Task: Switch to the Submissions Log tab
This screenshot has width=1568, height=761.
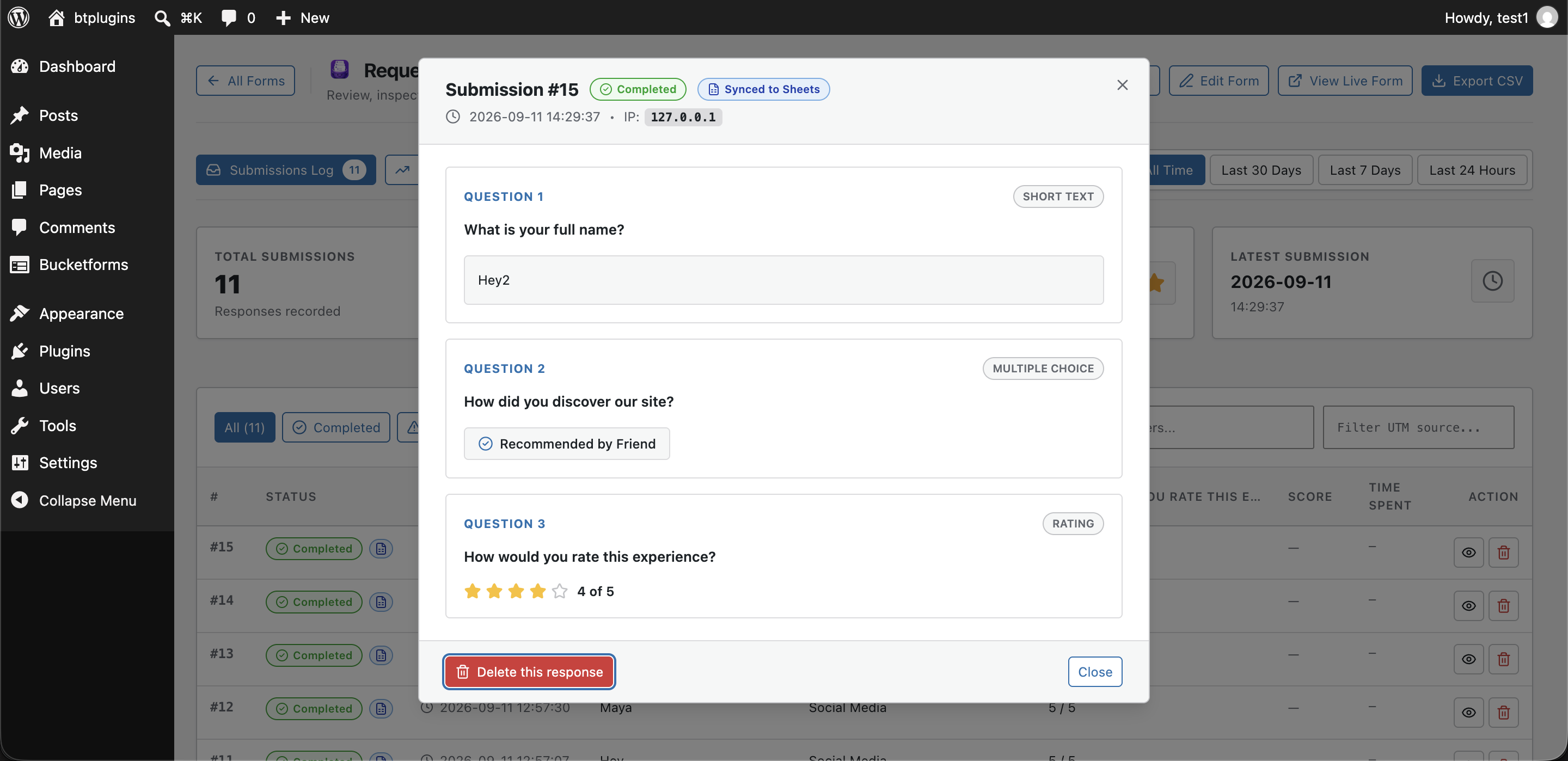Action: 285,170
